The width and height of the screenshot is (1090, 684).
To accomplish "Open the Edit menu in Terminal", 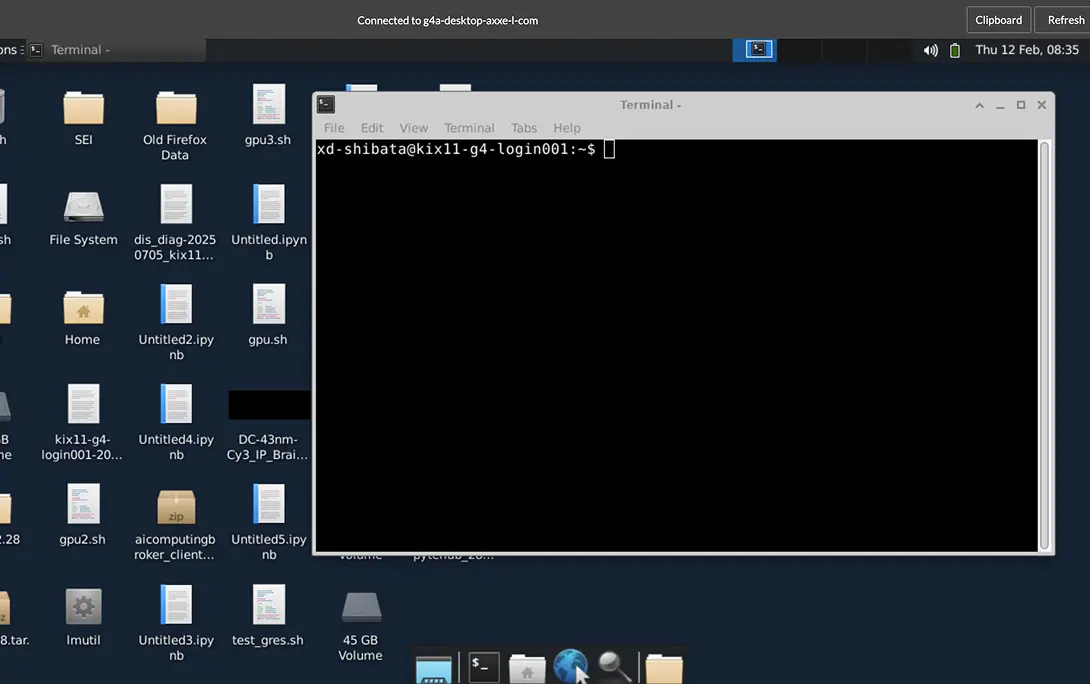I will pyautogui.click(x=372, y=128).
